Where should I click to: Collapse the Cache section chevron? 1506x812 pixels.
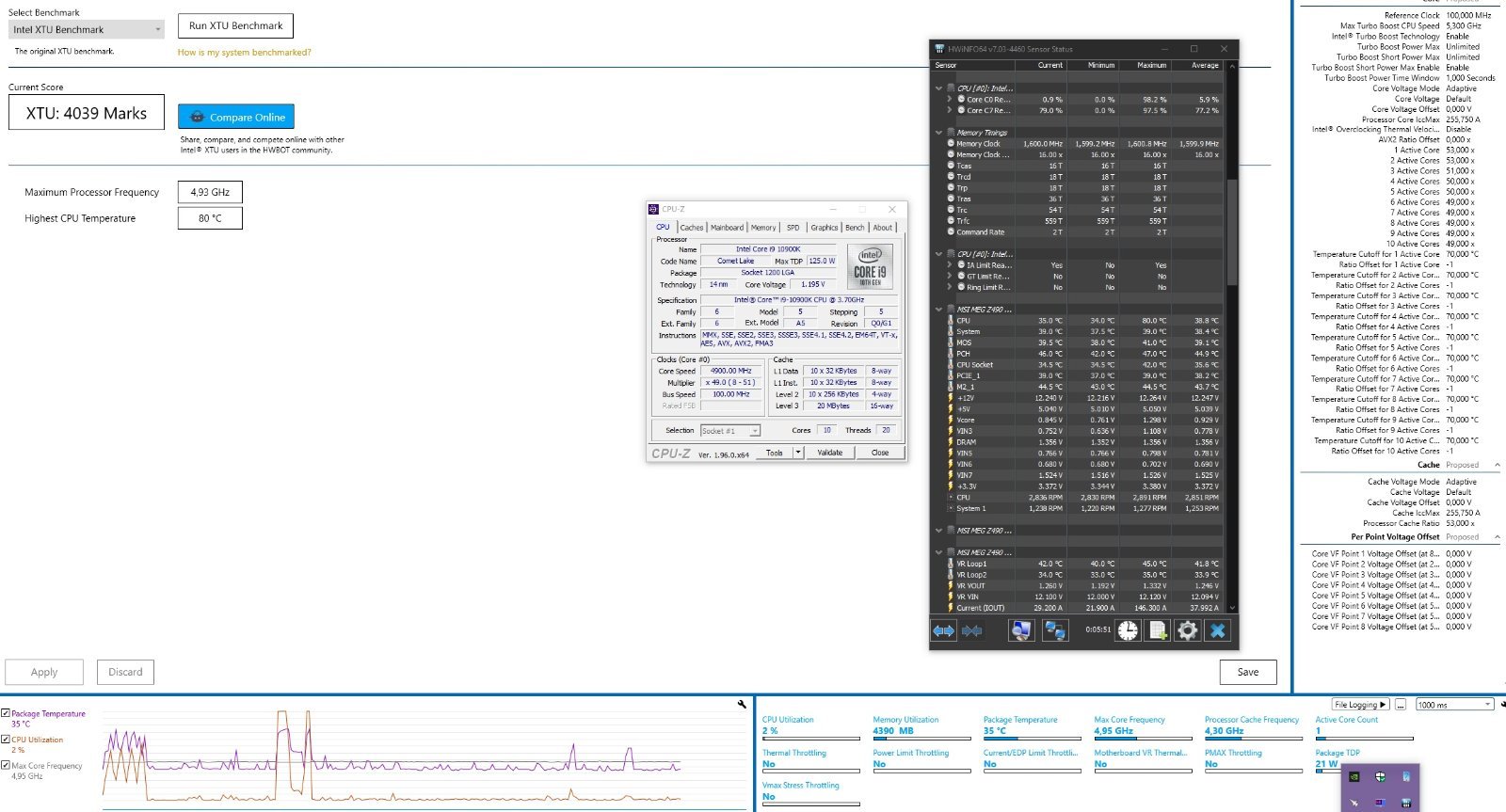(x=1498, y=465)
